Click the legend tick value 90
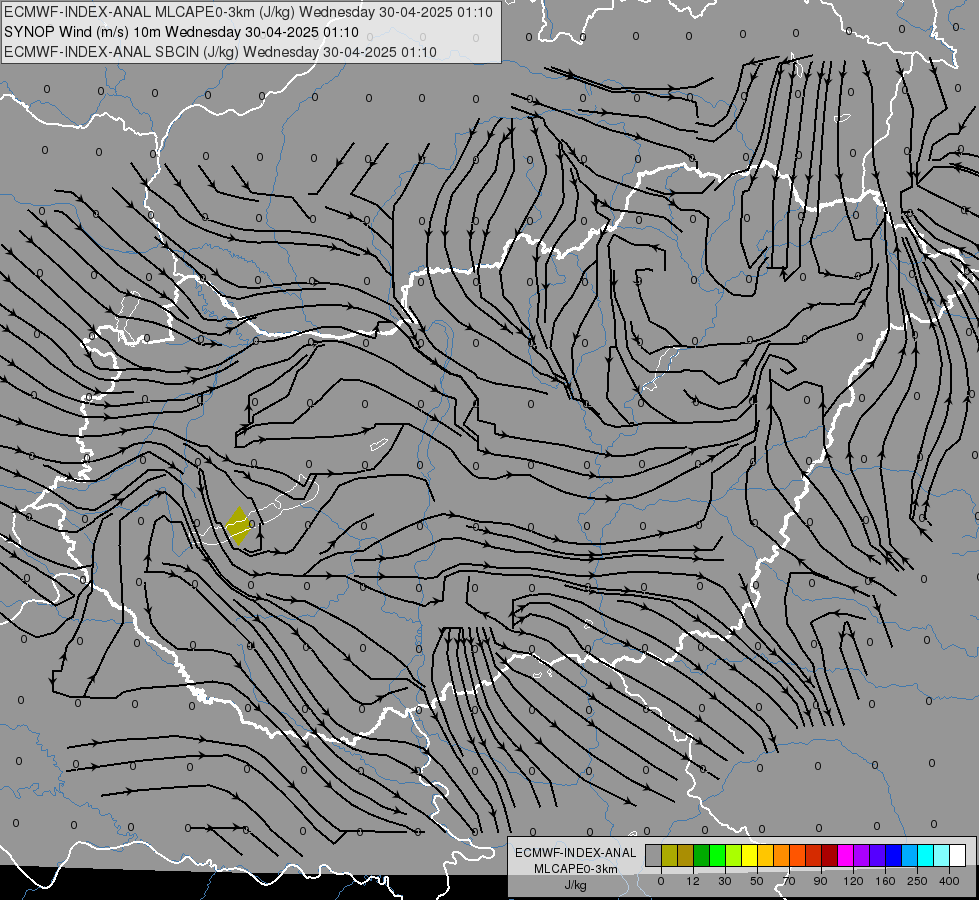Screen dimensions: 979x900 [820, 881]
